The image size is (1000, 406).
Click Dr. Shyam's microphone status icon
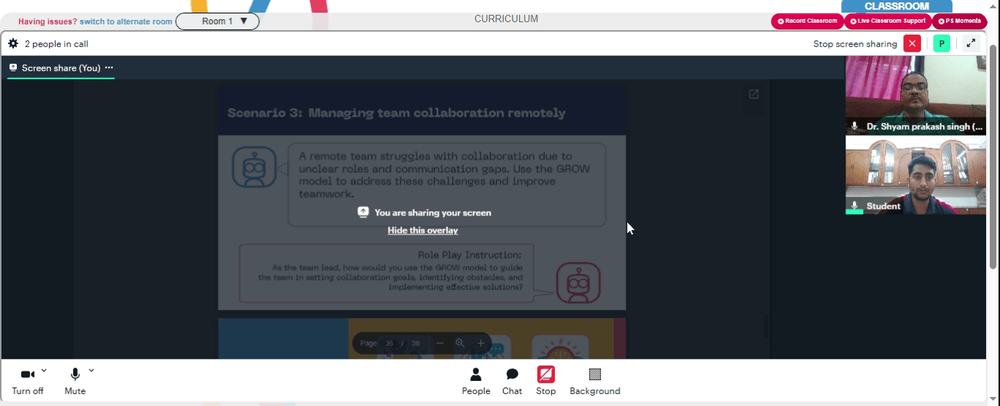[x=855, y=126]
